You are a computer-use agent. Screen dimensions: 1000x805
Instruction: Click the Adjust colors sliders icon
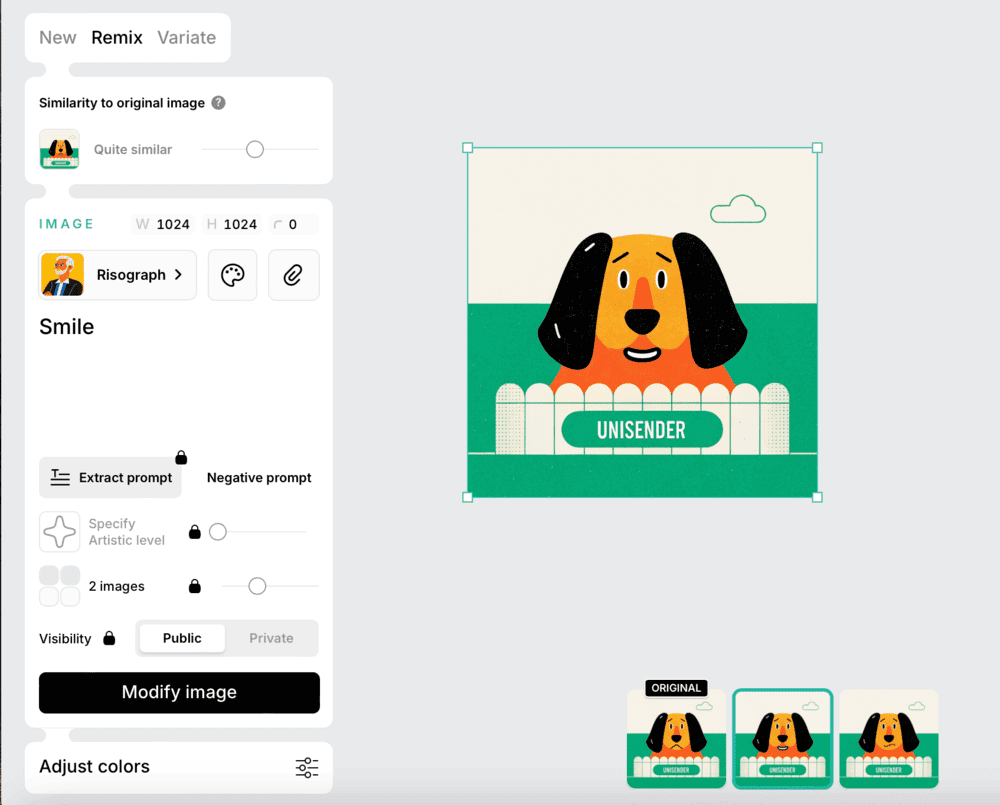point(307,767)
